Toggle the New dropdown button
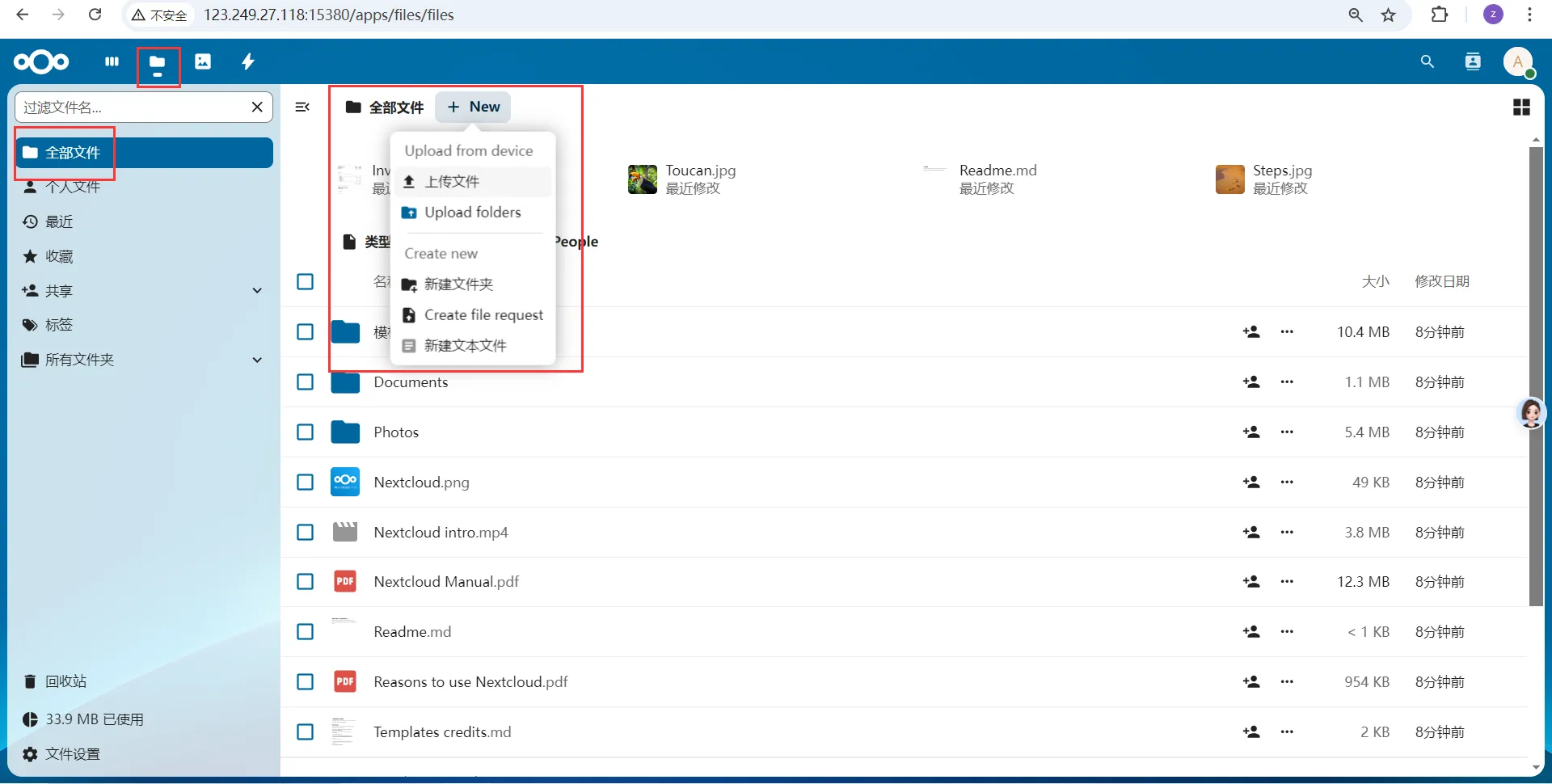The width and height of the screenshot is (1552, 784). pos(473,107)
